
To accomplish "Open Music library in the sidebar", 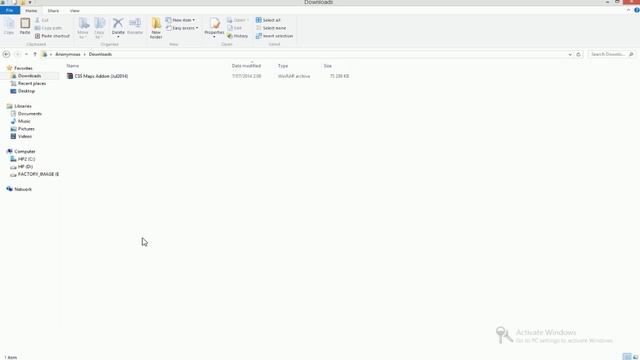I will click(24, 121).
